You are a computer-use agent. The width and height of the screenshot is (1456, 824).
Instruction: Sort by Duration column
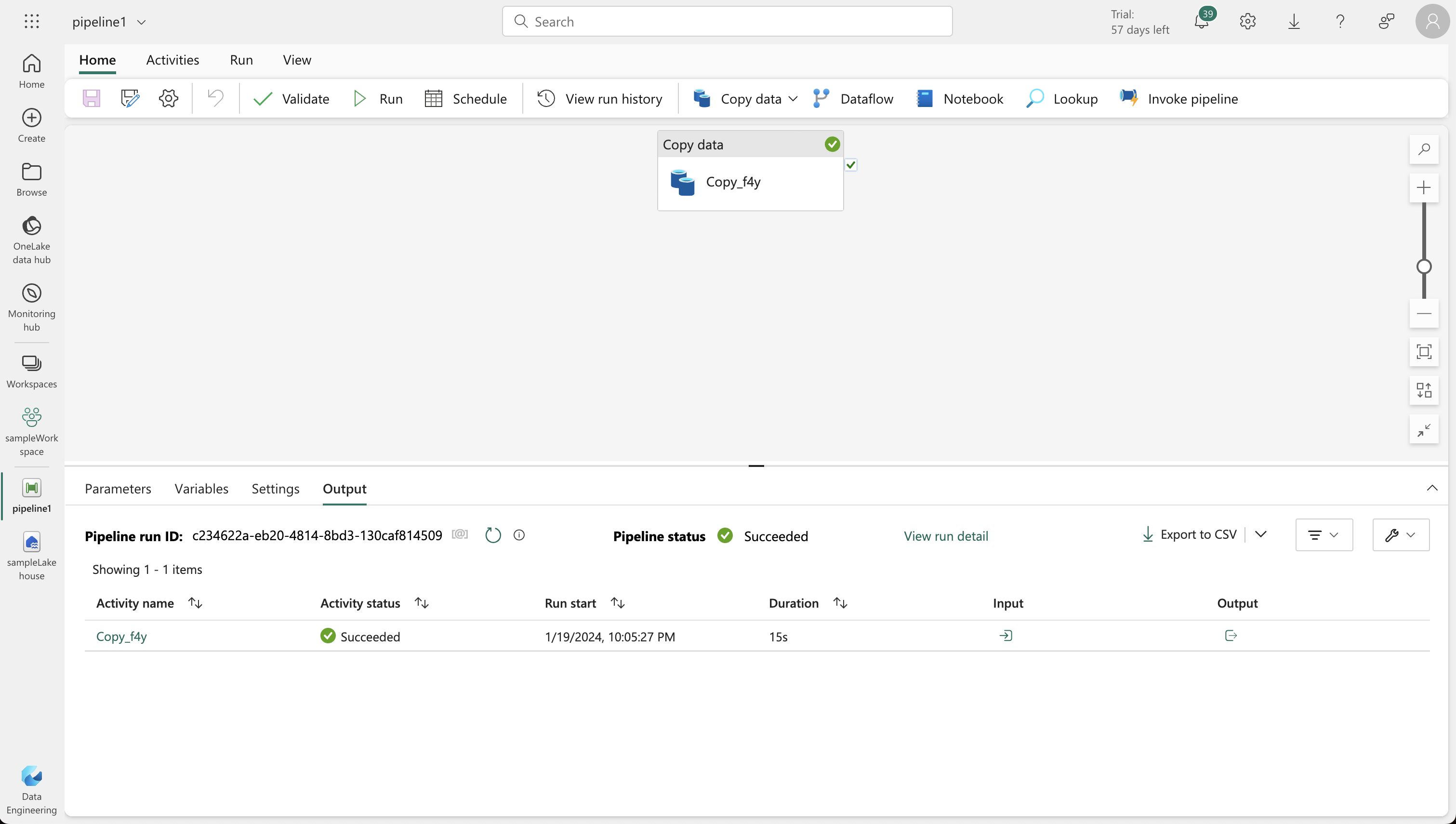pos(841,603)
